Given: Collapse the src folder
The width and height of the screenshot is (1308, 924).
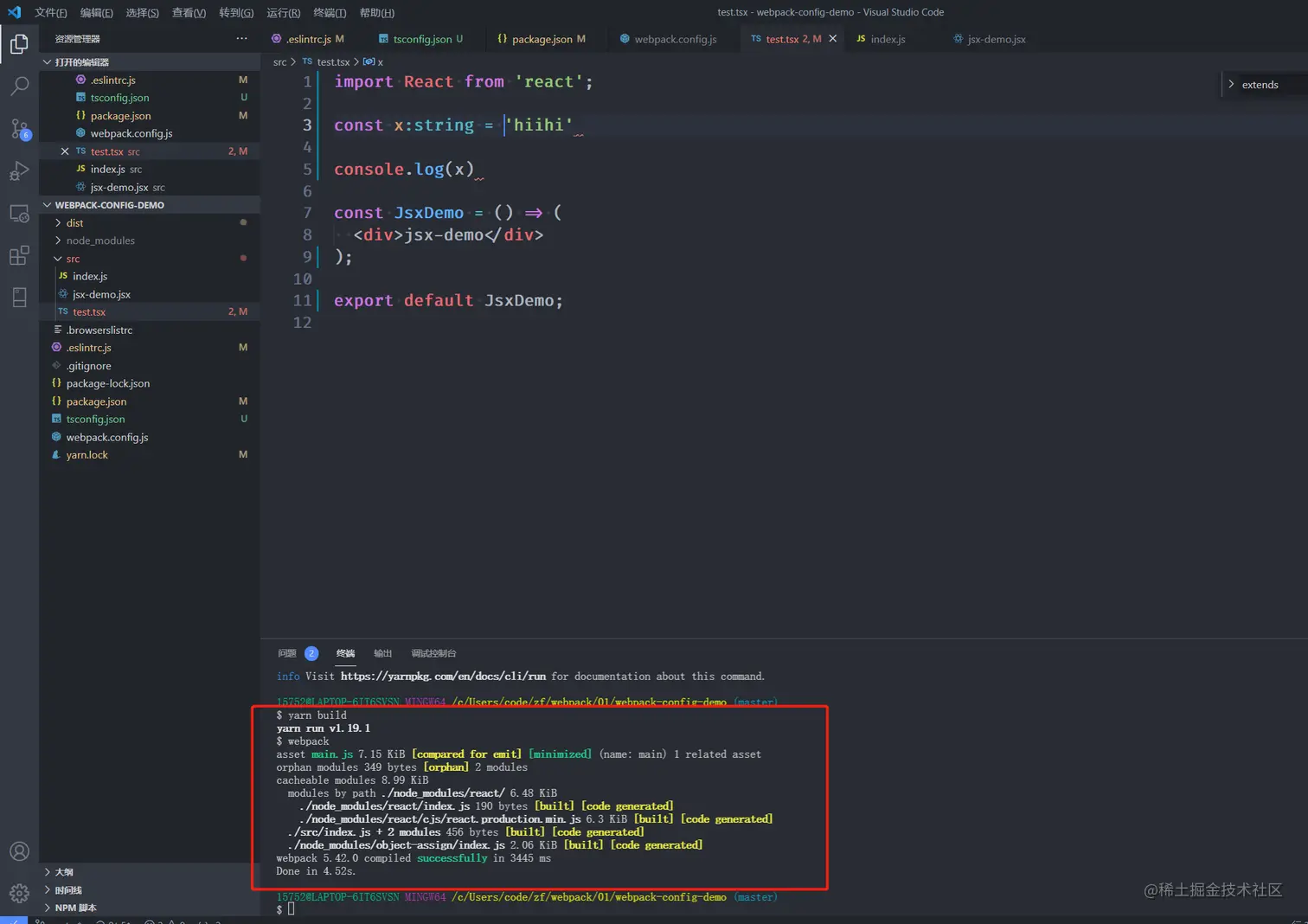Looking at the screenshot, I should [150, 259].
